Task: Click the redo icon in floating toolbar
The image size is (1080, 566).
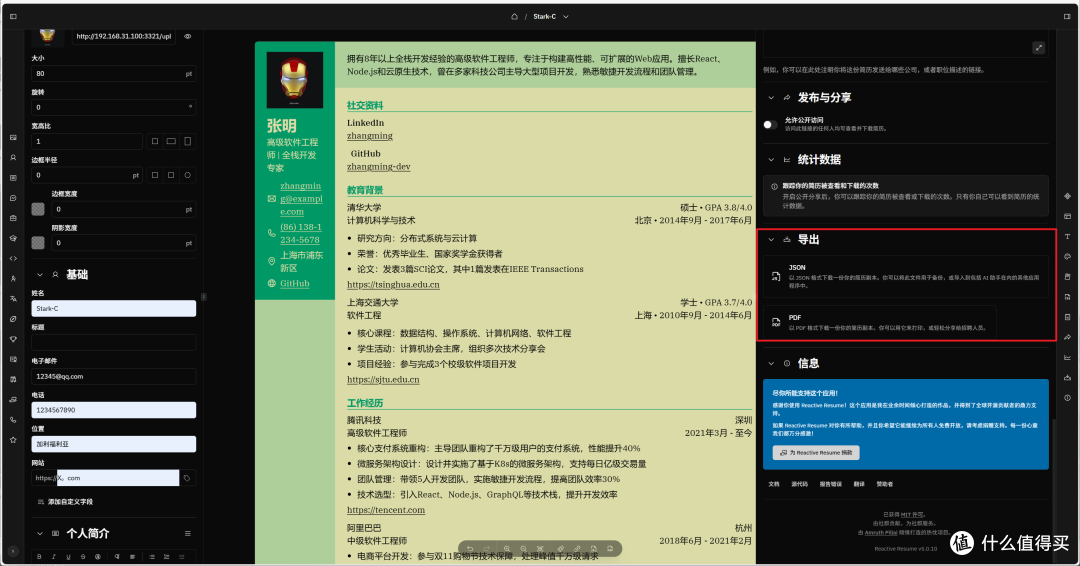Action: (487, 549)
